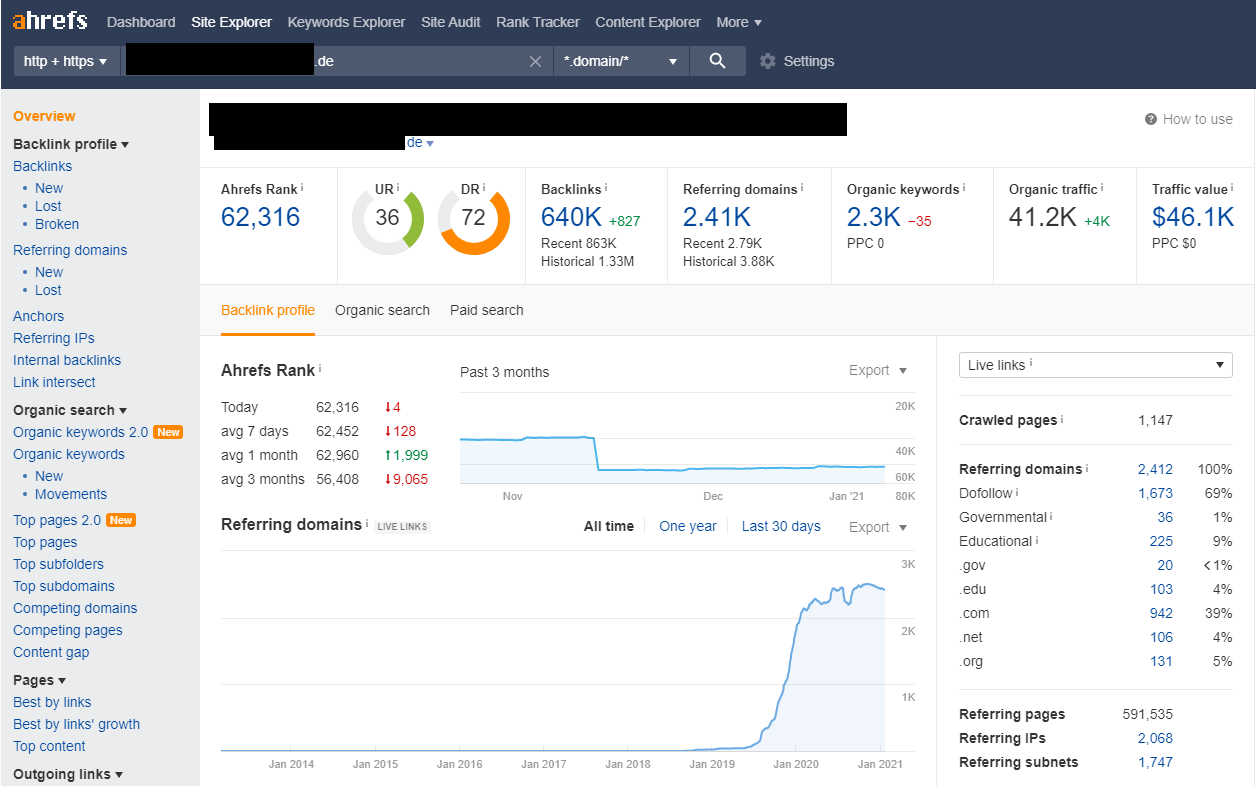This screenshot has width=1257, height=788.
Task: Open Export dropdown for Ahrefs Rank chart
Action: point(878,370)
